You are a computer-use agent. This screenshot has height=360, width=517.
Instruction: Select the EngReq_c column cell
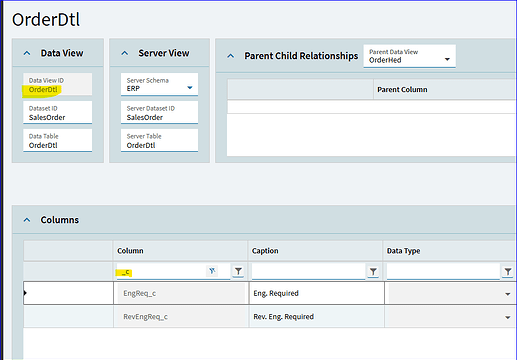click(181, 293)
